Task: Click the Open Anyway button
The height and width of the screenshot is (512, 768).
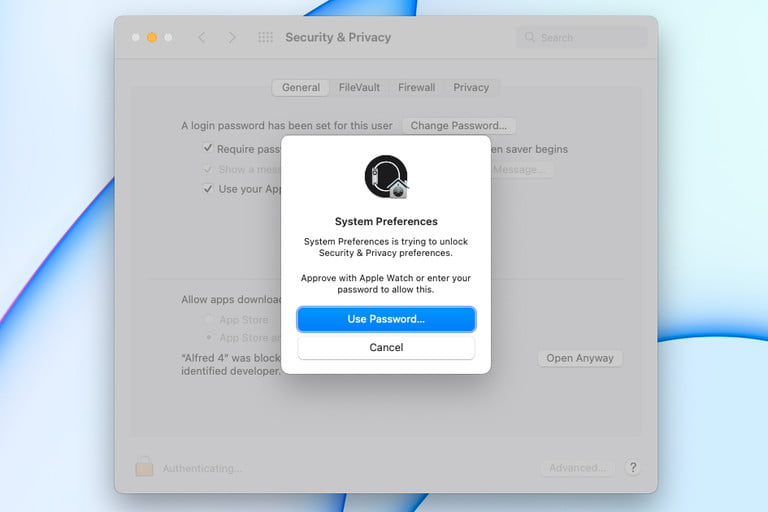Action: tap(580, 358)
